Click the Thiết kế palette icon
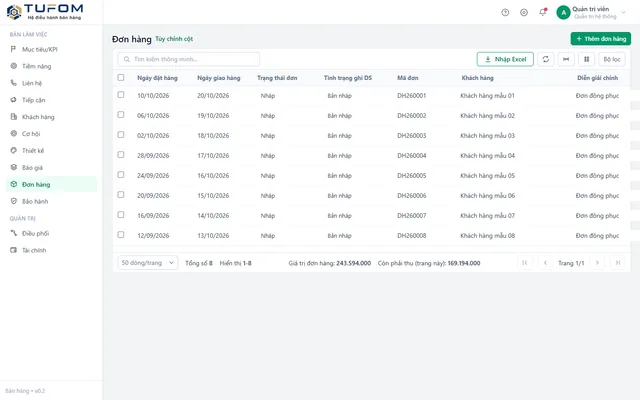Screen dimensions: 640x400 [13, 150]
